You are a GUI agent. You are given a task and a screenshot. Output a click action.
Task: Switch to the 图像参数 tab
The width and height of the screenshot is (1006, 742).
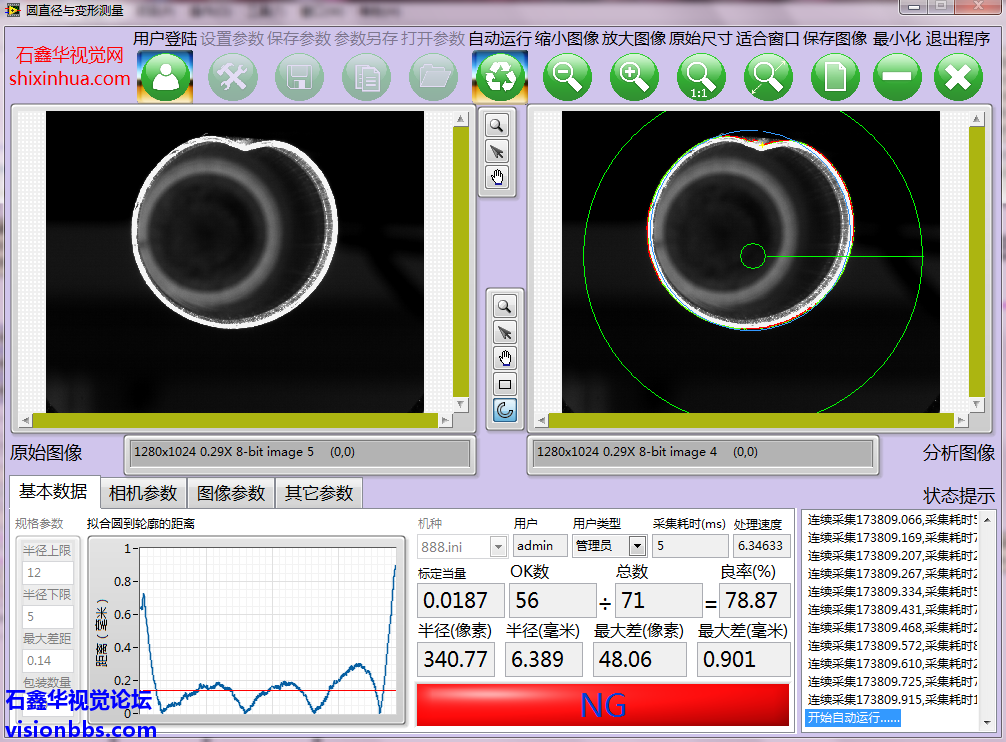click(231, 493)
